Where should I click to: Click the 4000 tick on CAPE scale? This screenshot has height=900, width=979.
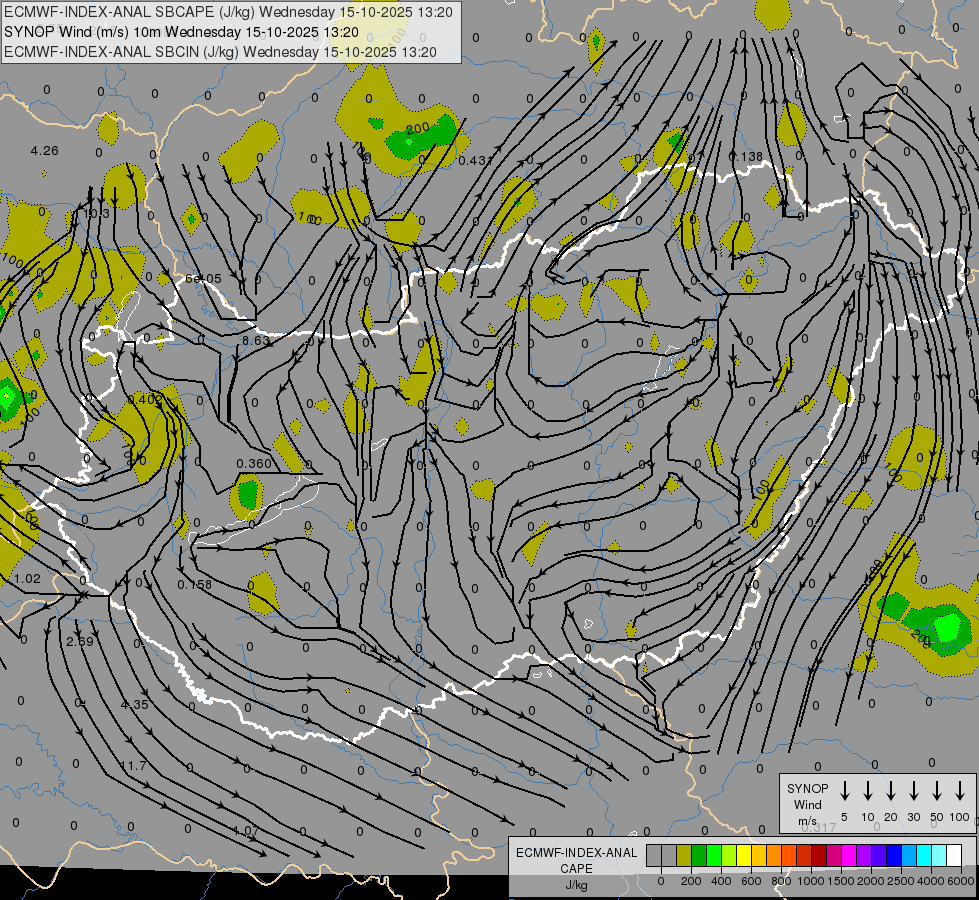(932, 881)
